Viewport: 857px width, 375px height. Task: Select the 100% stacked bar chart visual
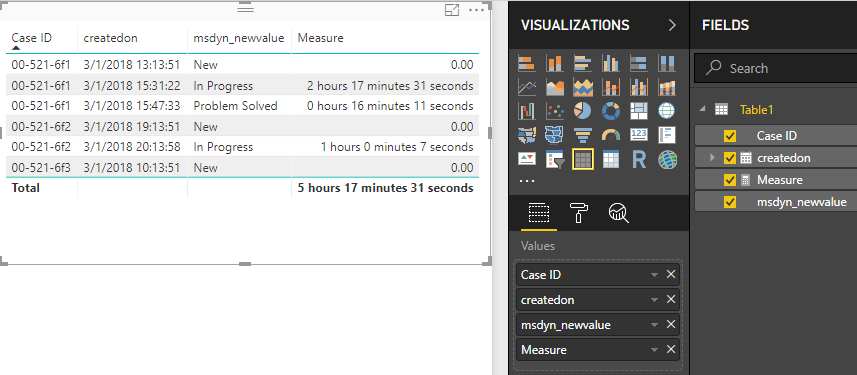tap(639, 63)
